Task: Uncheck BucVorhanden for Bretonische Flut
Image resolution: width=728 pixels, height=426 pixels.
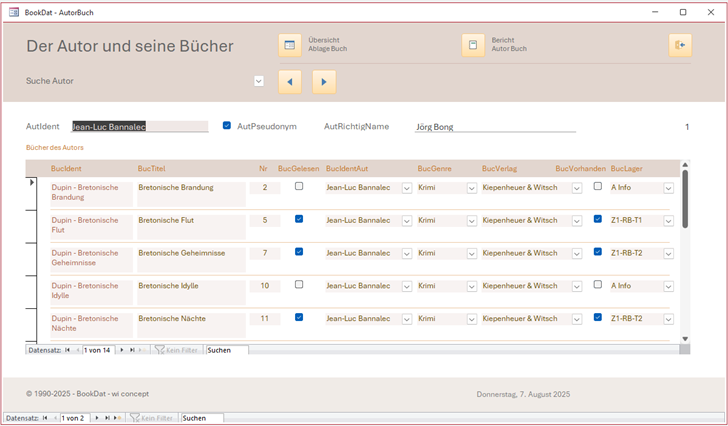Action: click(597, 219)
